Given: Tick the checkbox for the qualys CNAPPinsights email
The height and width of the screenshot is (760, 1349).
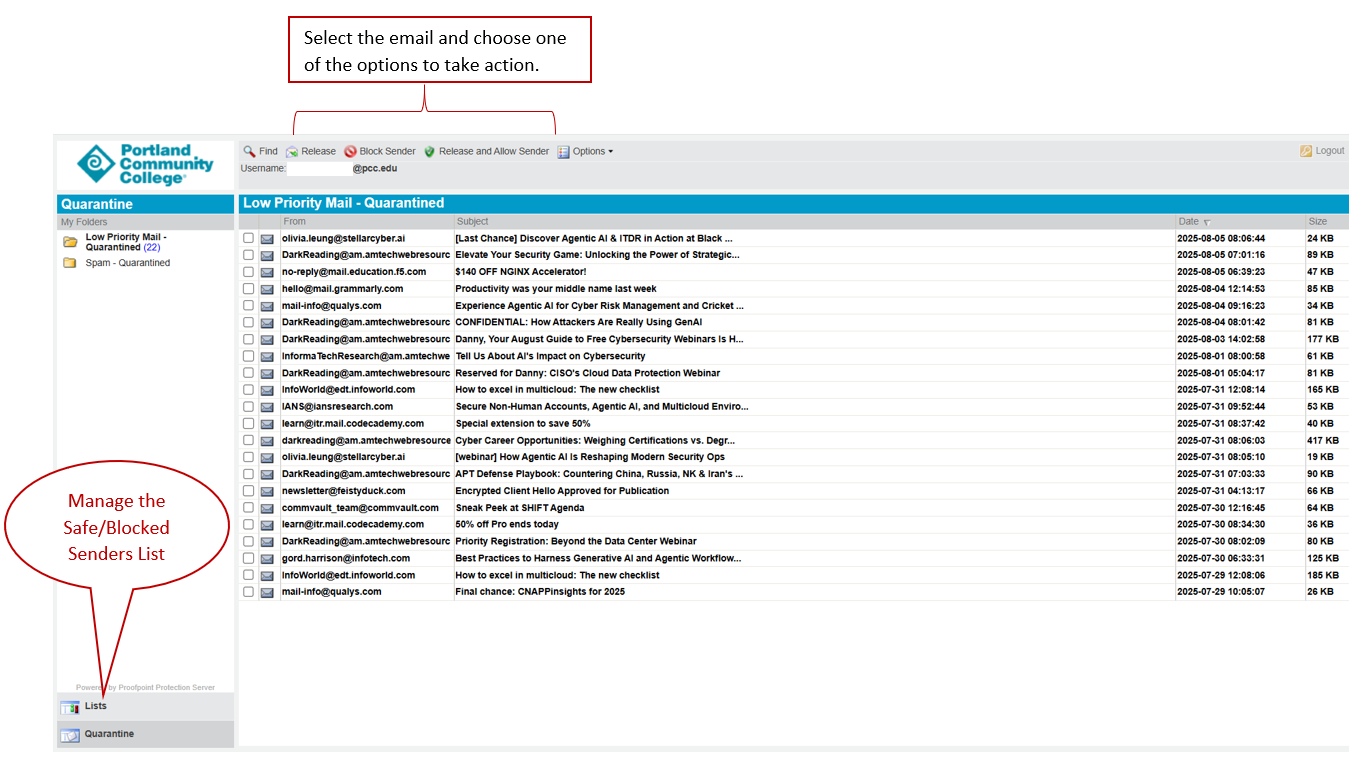Looking at the screenshot, I should [247, 591].
